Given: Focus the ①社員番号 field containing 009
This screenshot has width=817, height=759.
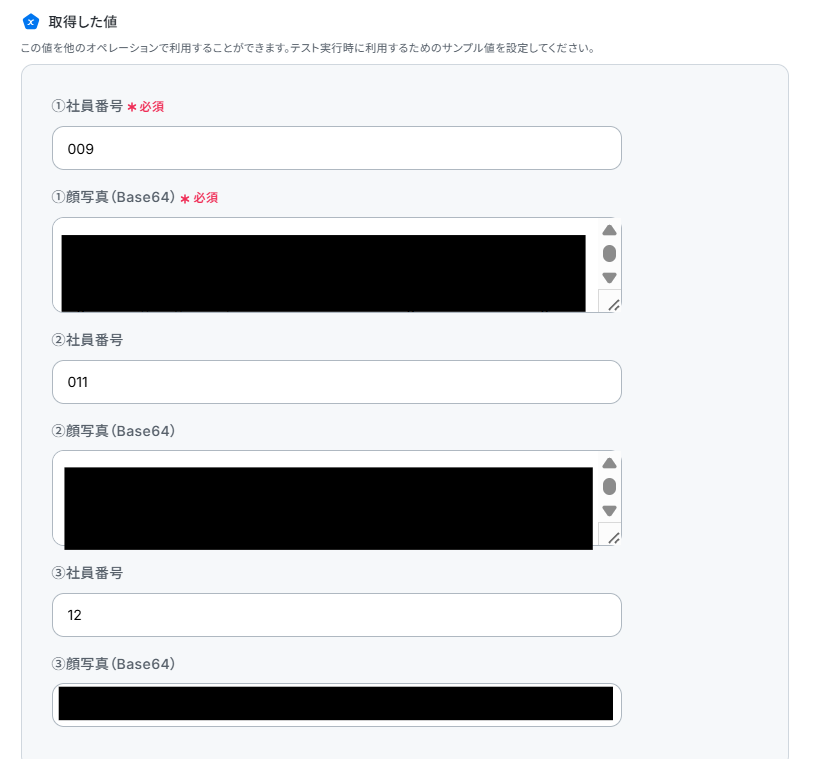Looking at the screenshot, I should (337, 148).
